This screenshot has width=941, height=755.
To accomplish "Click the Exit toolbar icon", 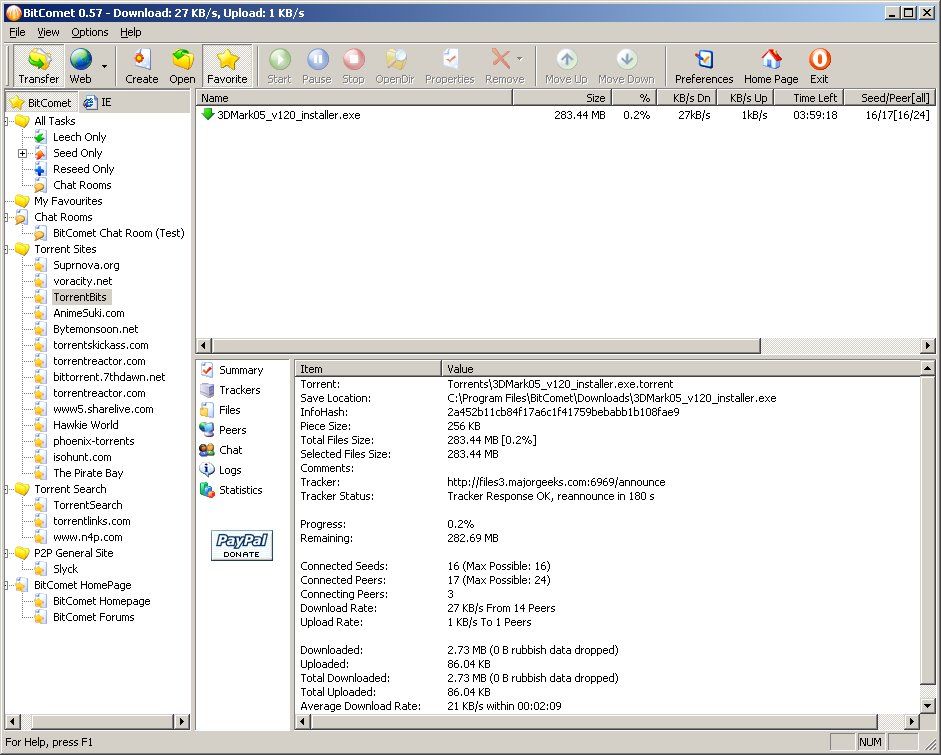I will click(819, 60).
